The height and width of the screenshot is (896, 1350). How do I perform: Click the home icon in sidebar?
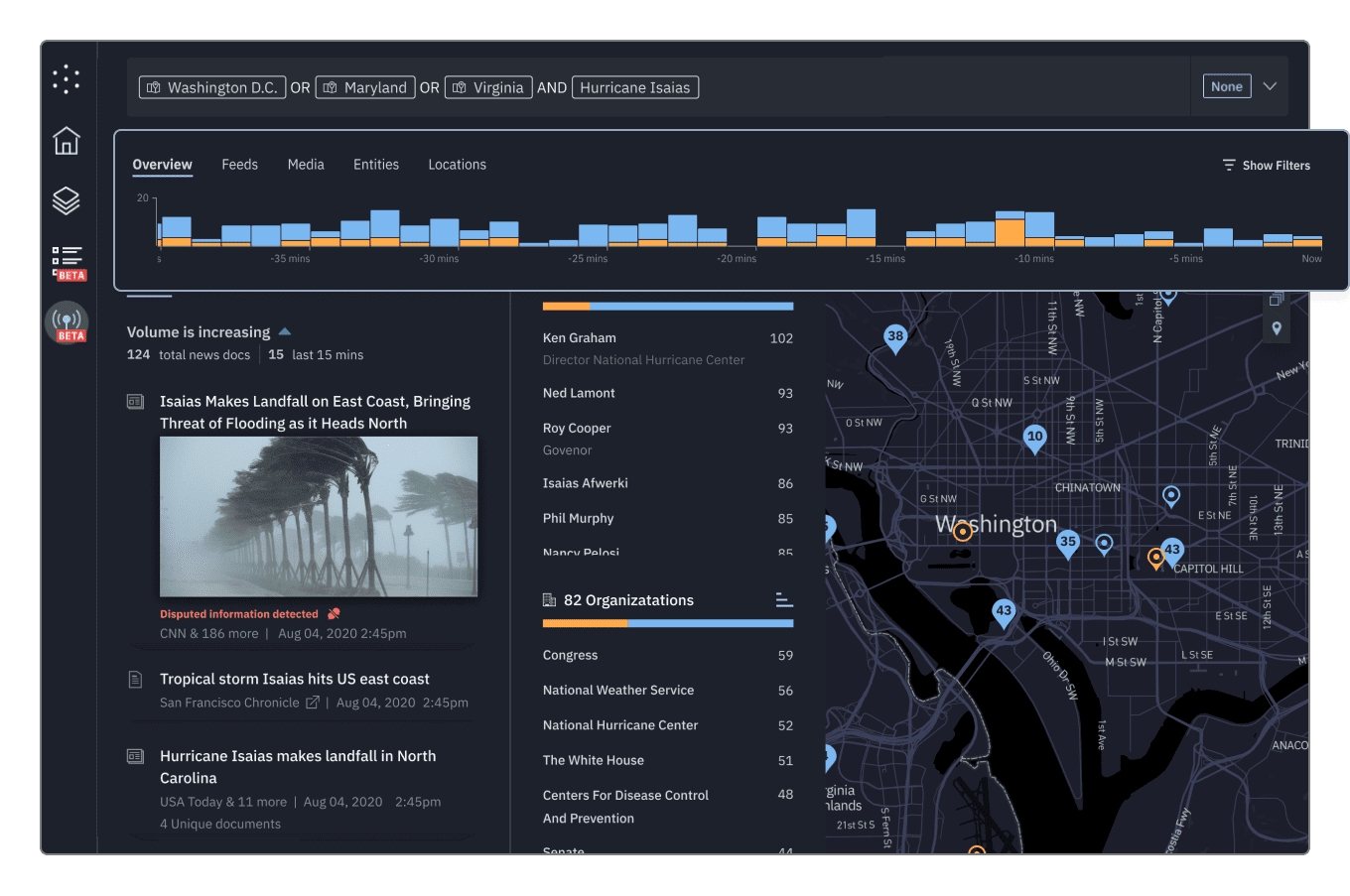coord(67,141)
